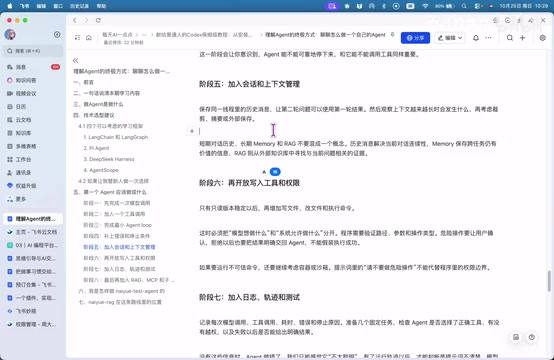Open 知识库 in the sidebar

pyautogui.click(x=33, y=133)
